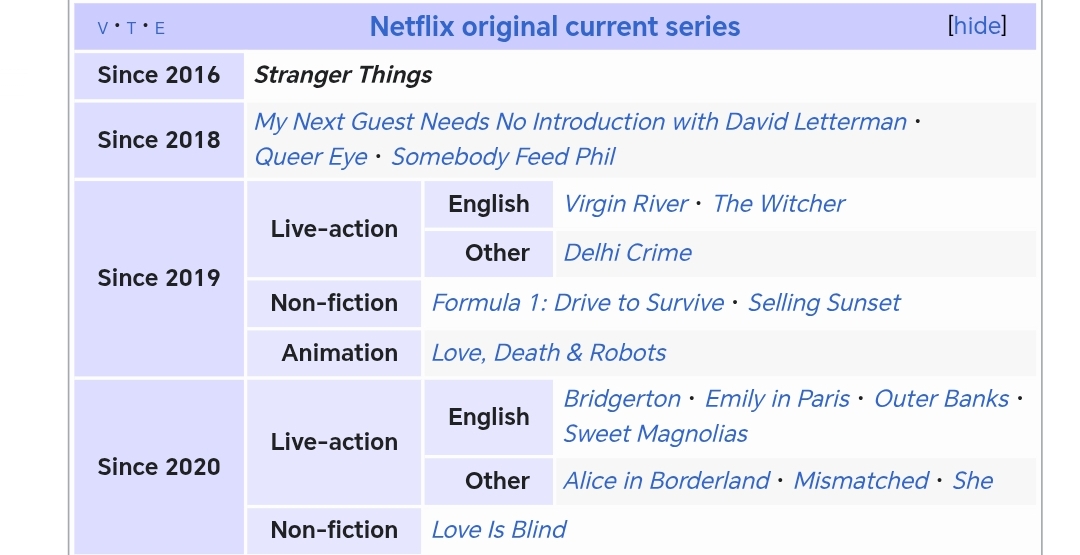The image size is (1080, 555).
Task: Collapse the navbox with the hide link
Action: (977, 26)
